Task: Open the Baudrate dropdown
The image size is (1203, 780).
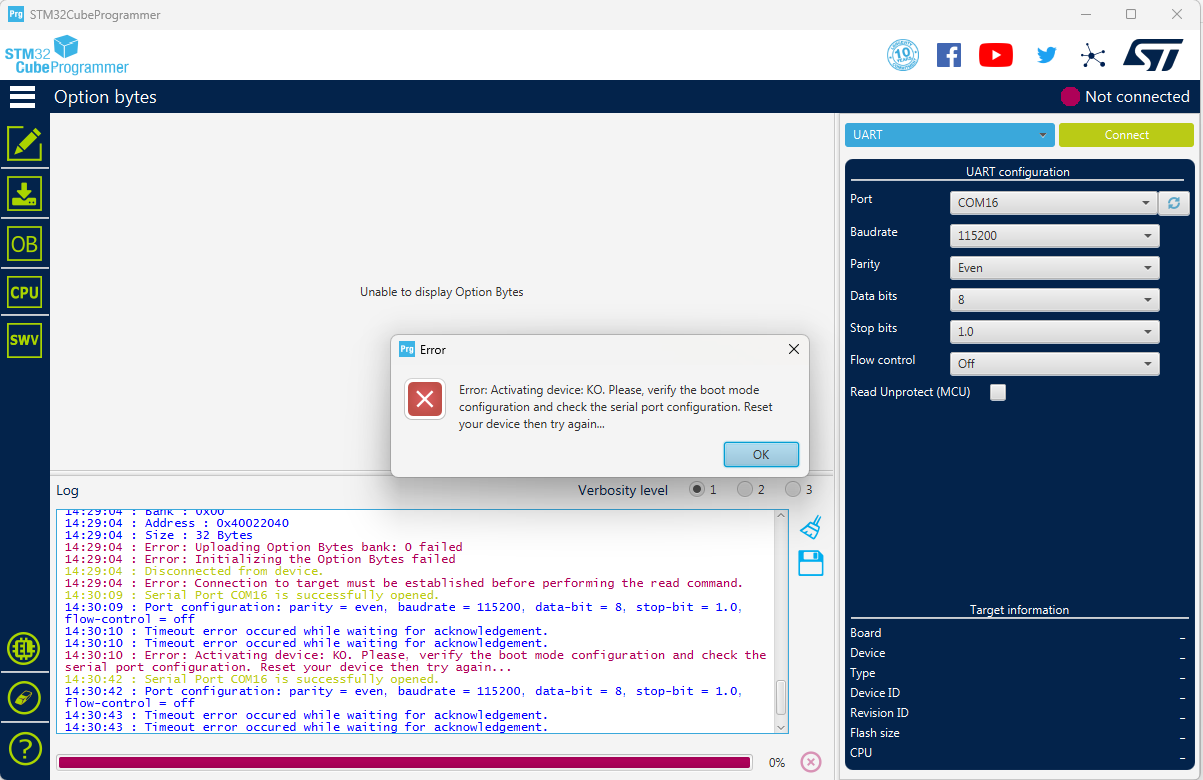Action: pyautogui.click(x=1054, y=235)
